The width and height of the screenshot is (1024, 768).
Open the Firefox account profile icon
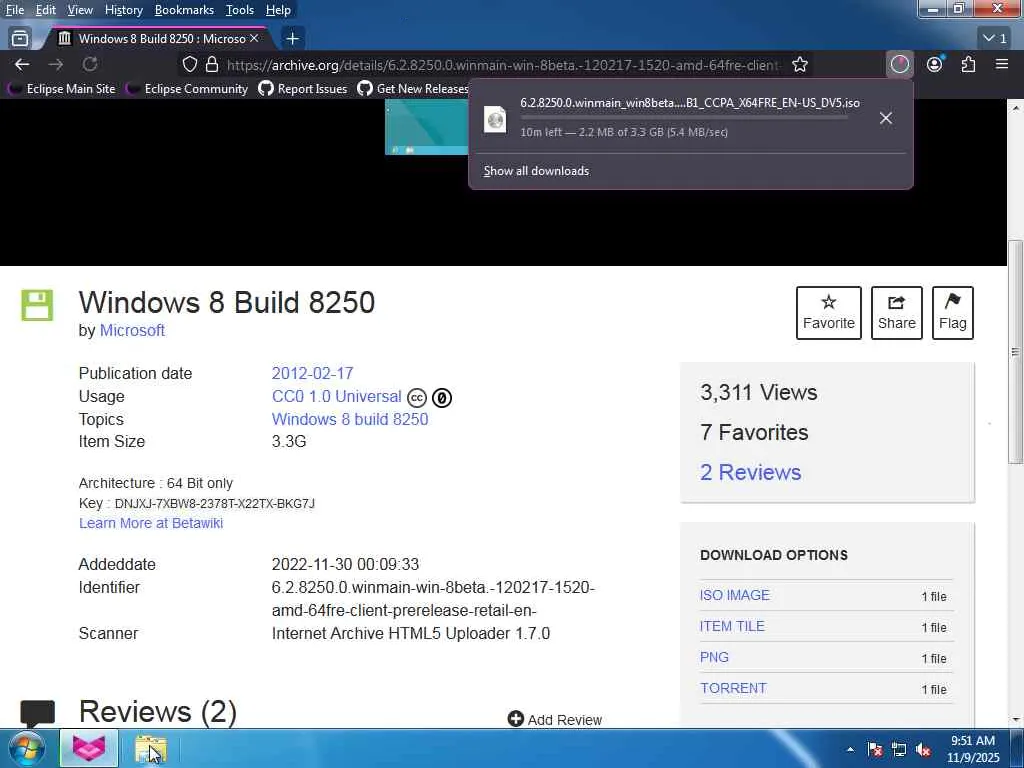(x=935, y=64)
